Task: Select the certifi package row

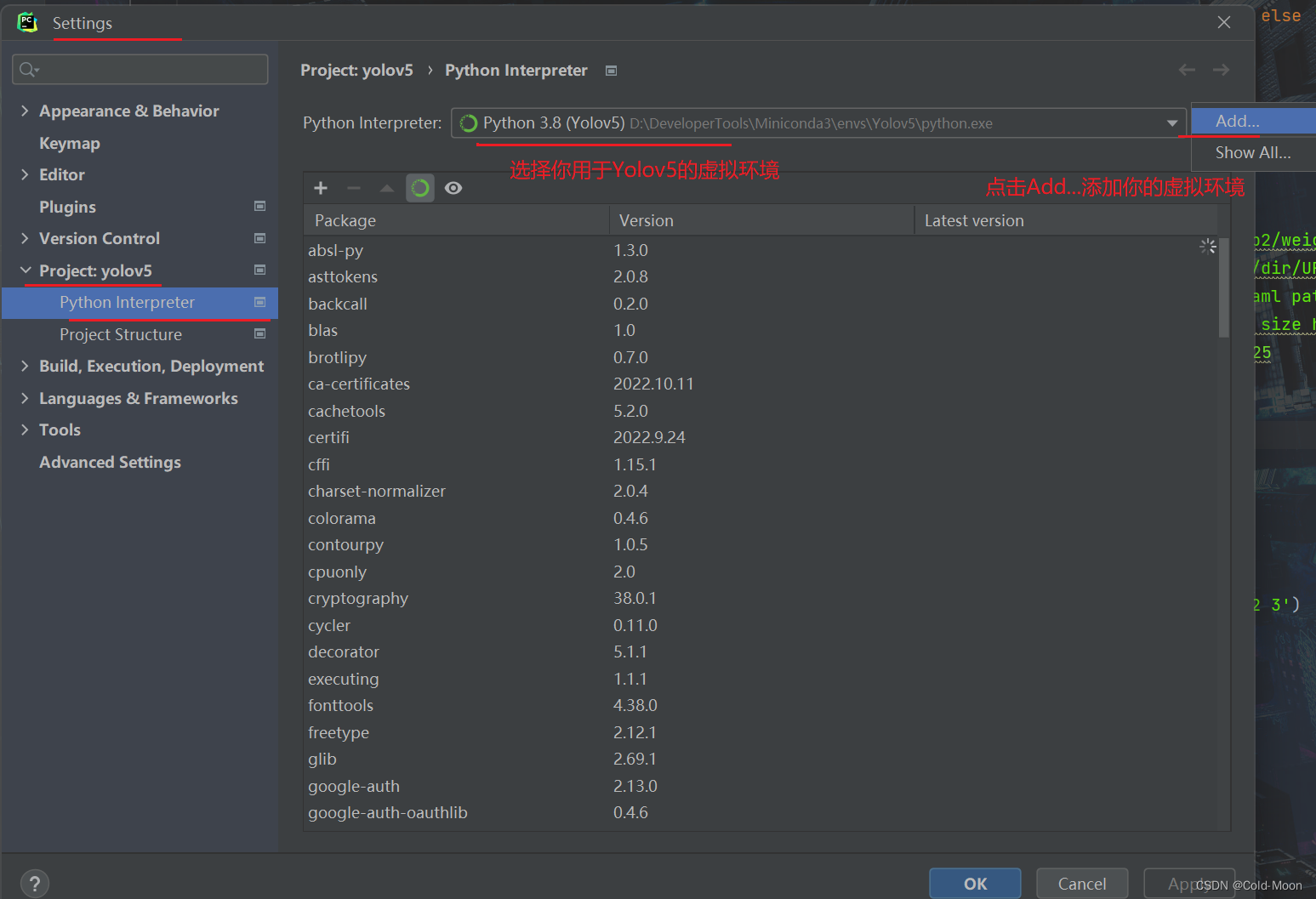Action: pos(761,437)
